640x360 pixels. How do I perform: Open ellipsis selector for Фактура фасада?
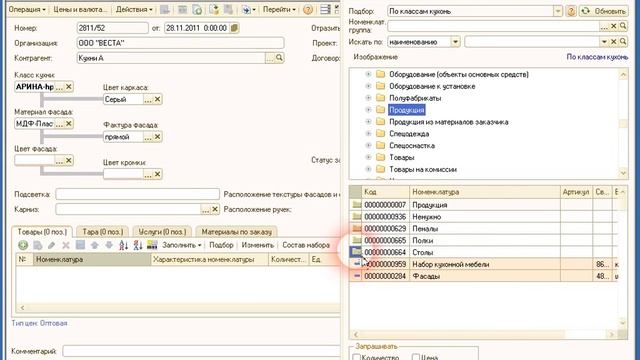click(148, 137)
